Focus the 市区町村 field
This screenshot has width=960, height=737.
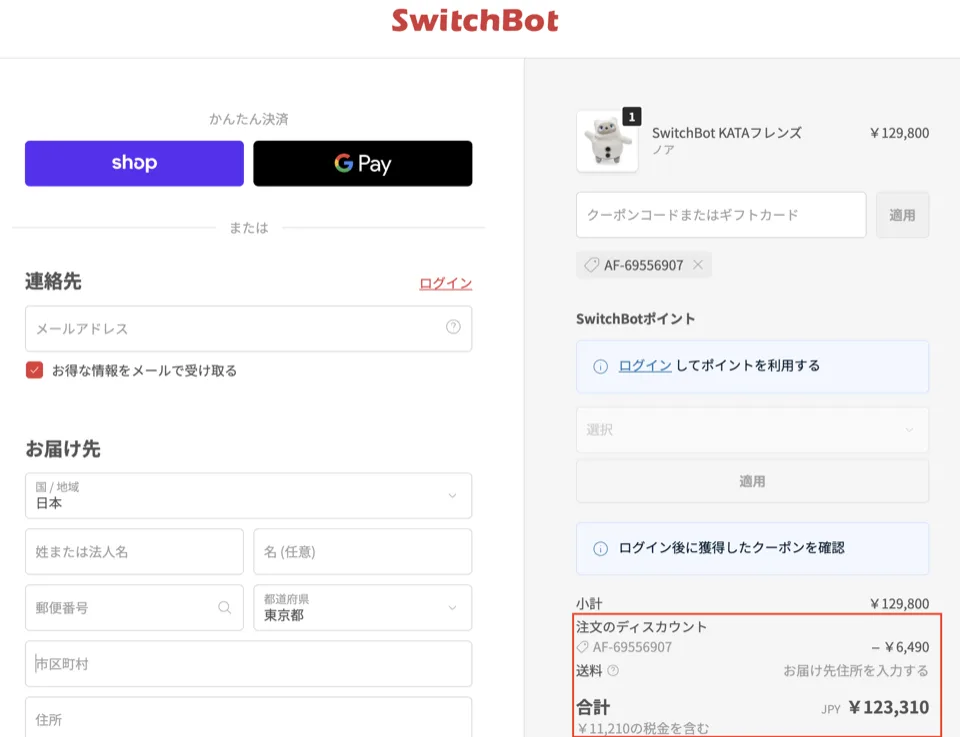249,664
